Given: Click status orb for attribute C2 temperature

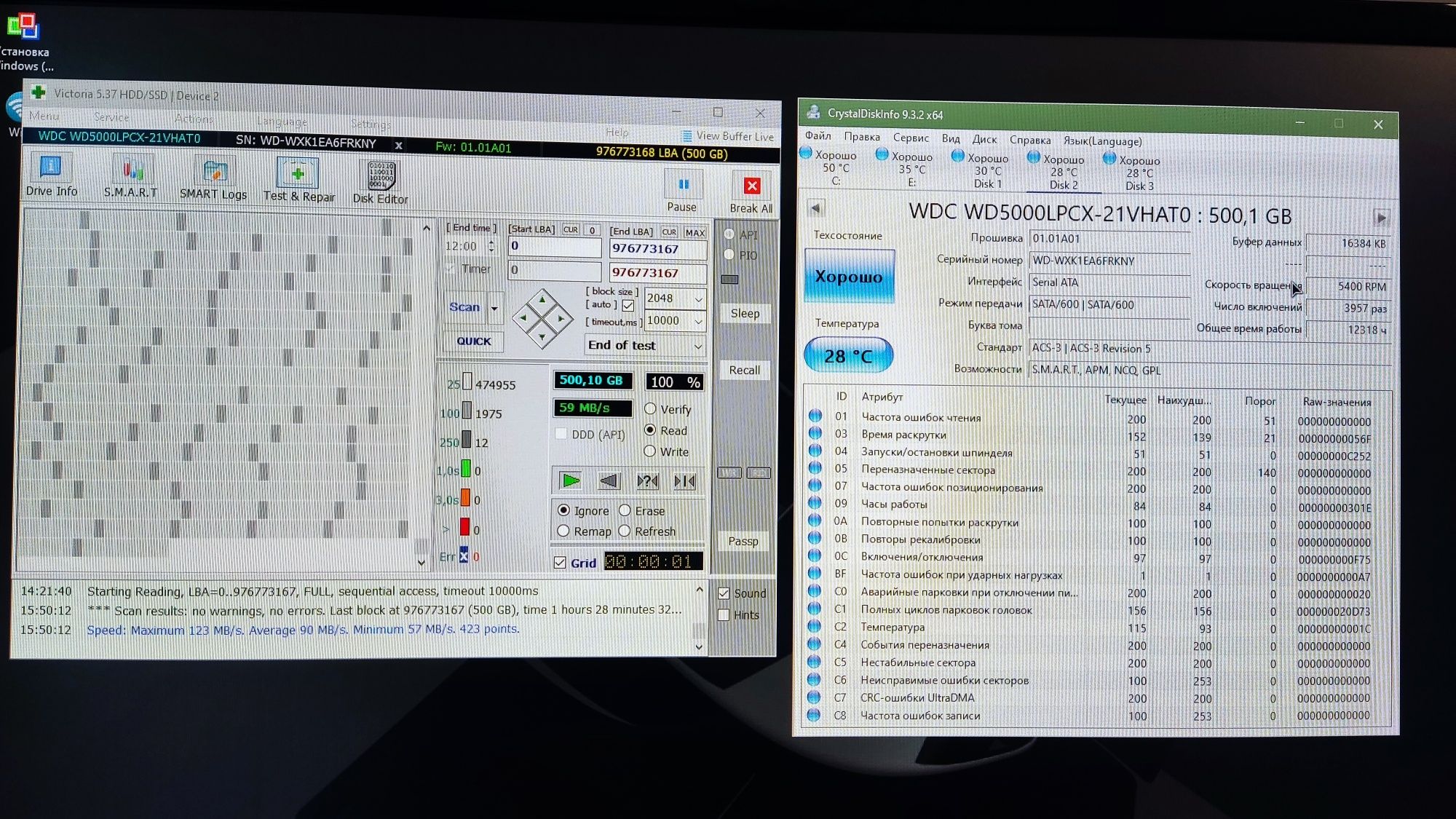Looking at the screenshot, I should click(815, 626).
